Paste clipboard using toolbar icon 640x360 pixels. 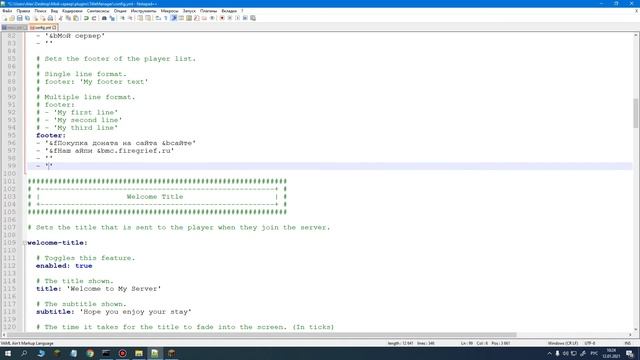pyautogui.click(x=76, y=18)
